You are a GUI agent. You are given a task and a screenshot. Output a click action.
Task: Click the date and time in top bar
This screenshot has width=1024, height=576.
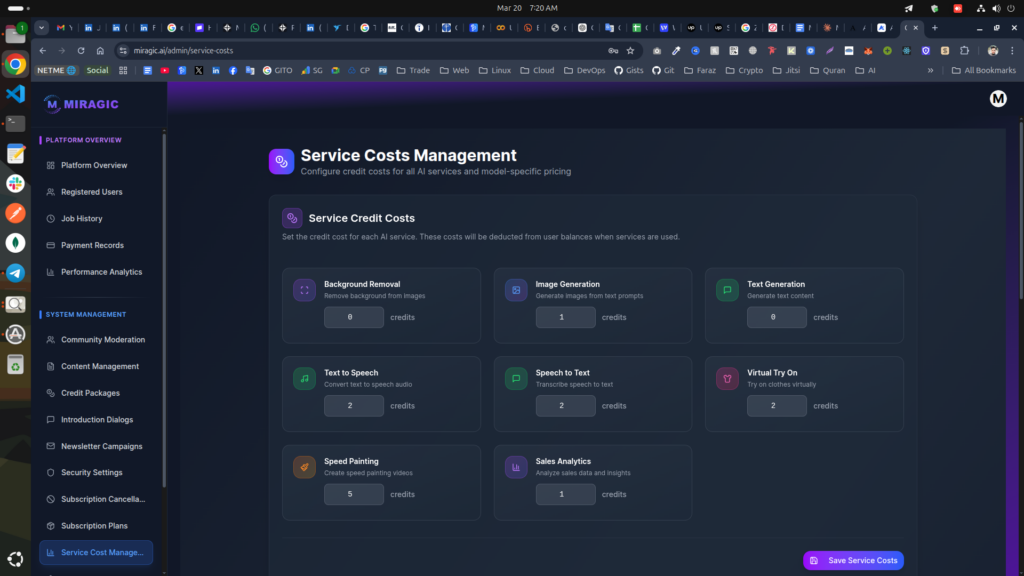pyautogui.click(x=527, y=8)
